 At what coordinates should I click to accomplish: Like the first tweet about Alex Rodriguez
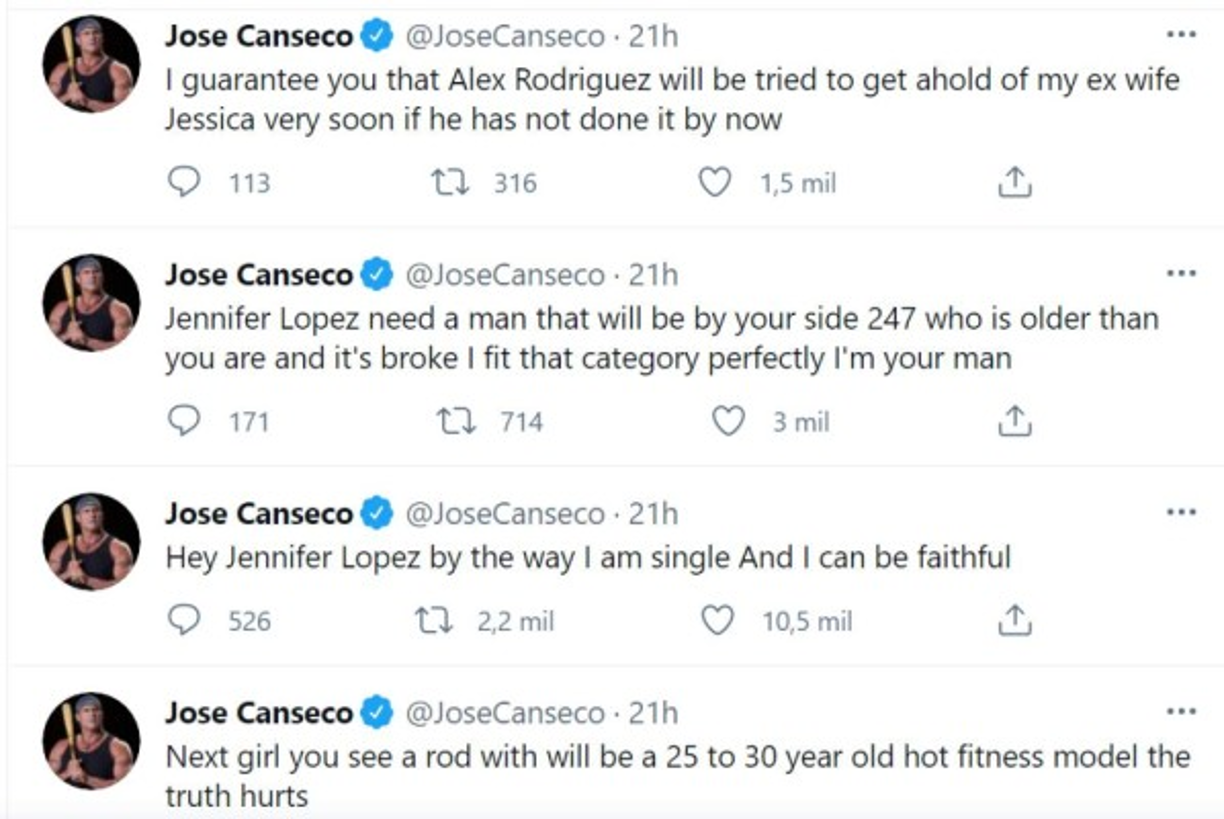718,181
